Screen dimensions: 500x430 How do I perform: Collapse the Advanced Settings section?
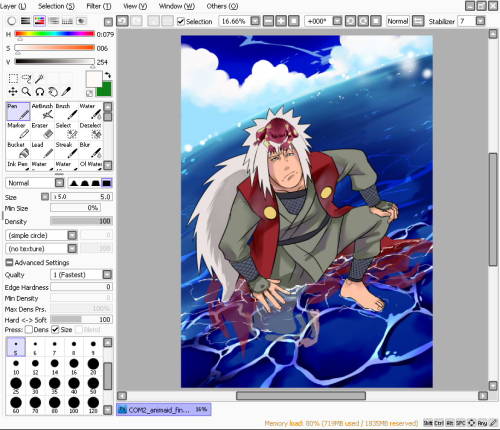(x=9, y=262)
